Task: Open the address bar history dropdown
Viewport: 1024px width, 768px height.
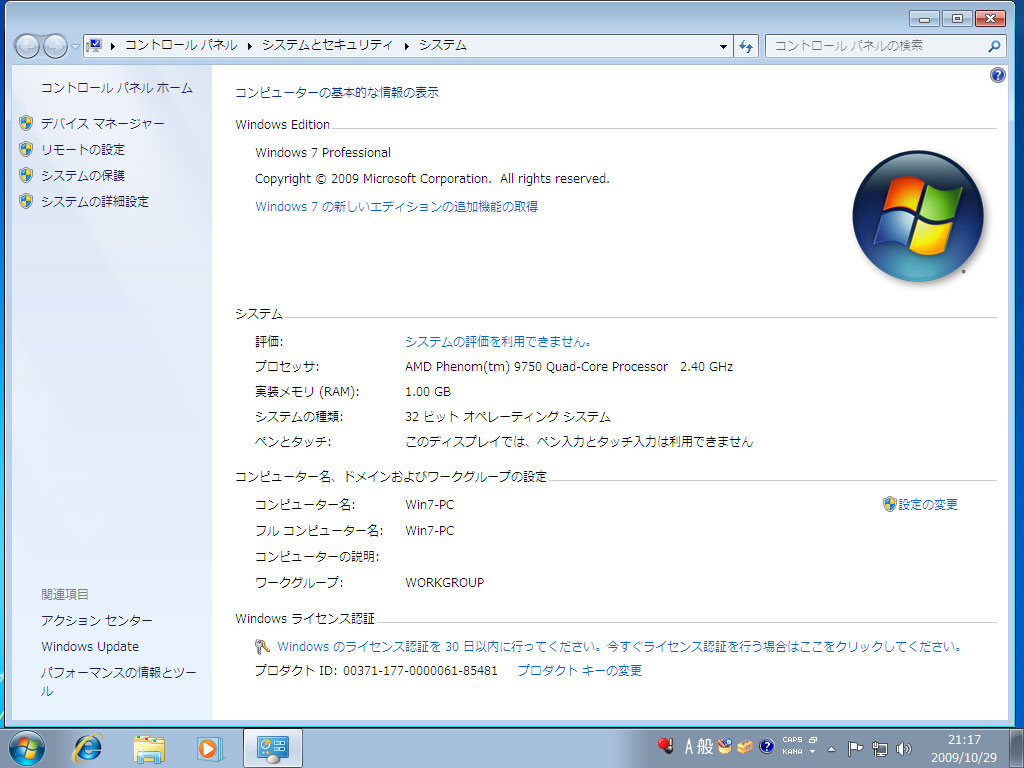Action: coord(723,46)
